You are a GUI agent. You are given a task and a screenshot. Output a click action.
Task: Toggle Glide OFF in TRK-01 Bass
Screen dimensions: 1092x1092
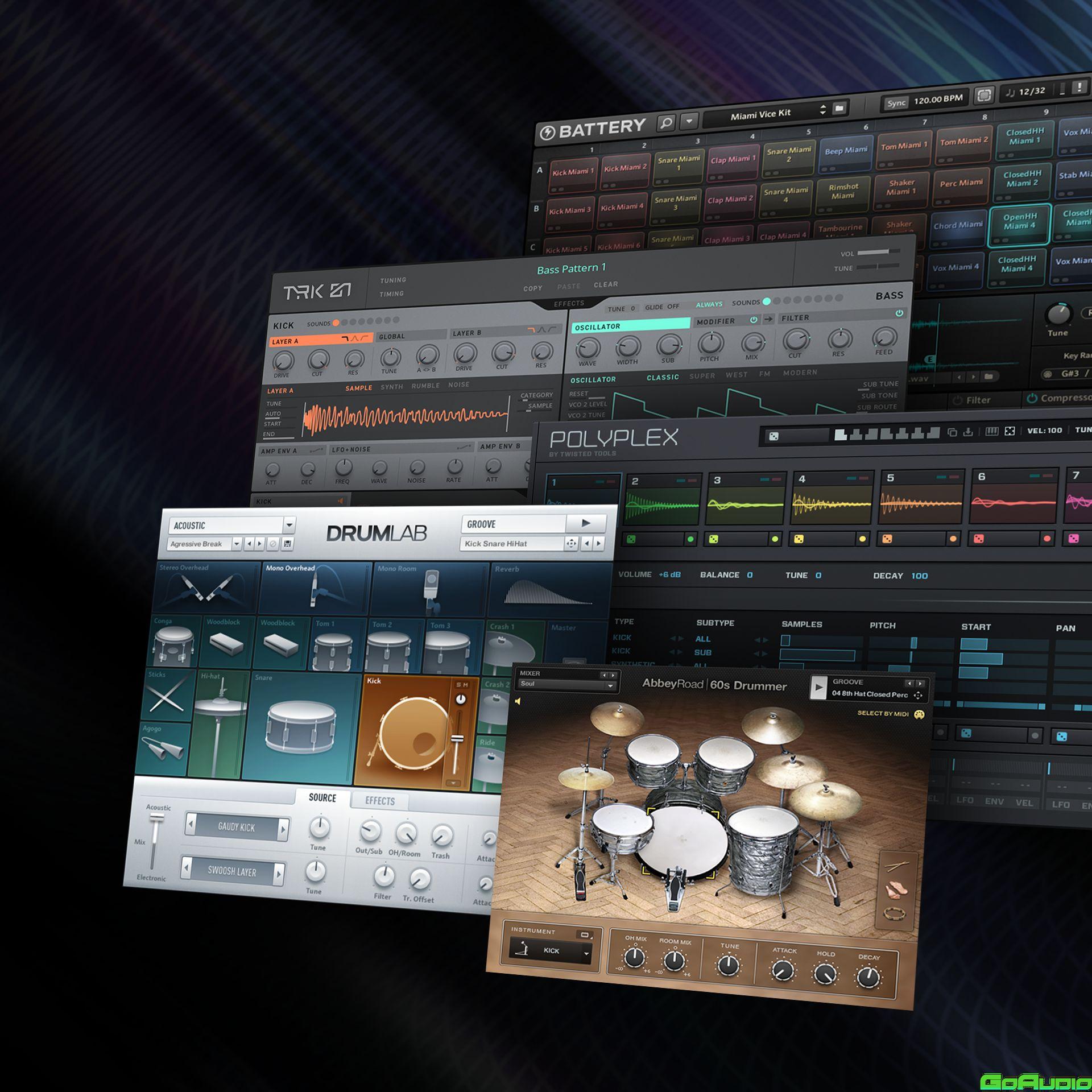click(662, 307)
